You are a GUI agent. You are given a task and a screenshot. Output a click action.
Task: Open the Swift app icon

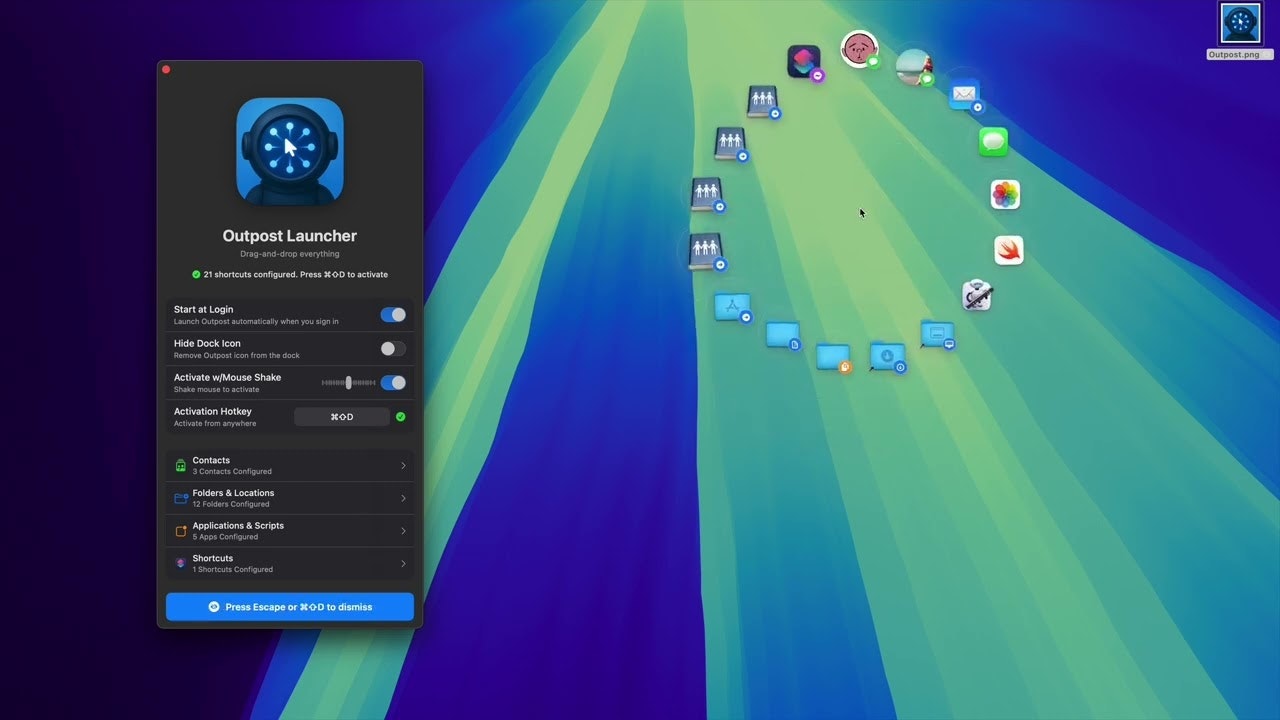1009,250
